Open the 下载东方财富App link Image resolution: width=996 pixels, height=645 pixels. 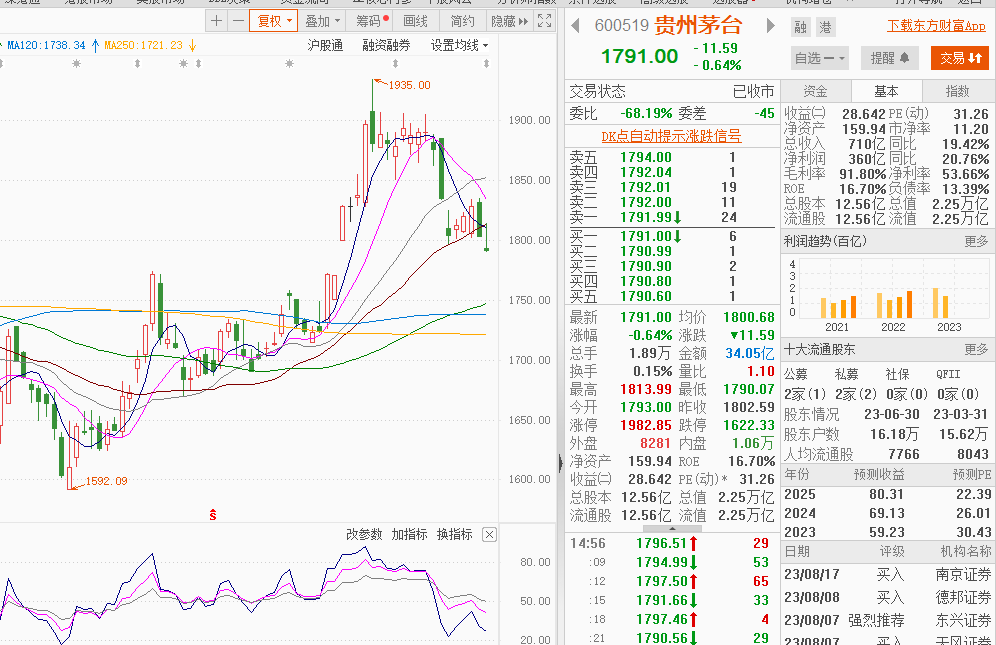936,26
